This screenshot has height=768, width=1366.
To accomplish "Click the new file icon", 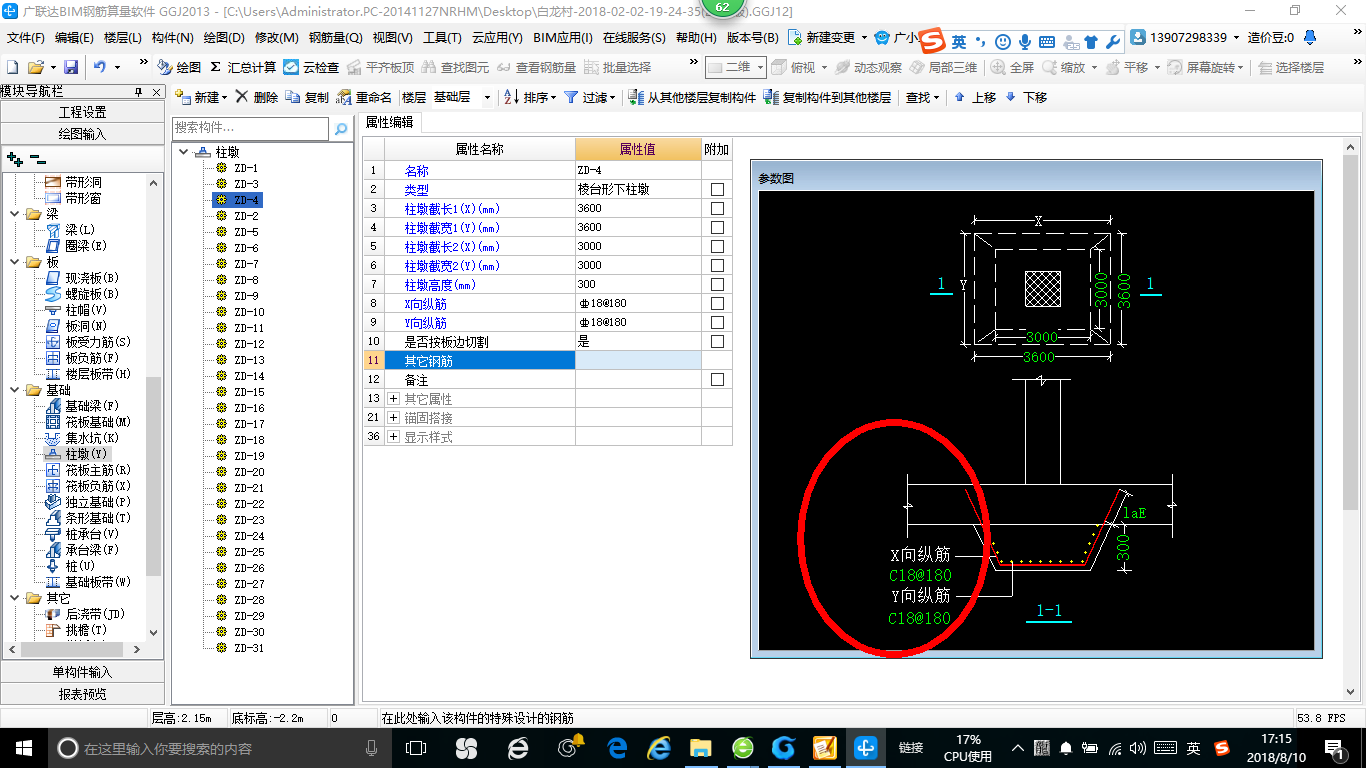I will click(x=13, y=67).
